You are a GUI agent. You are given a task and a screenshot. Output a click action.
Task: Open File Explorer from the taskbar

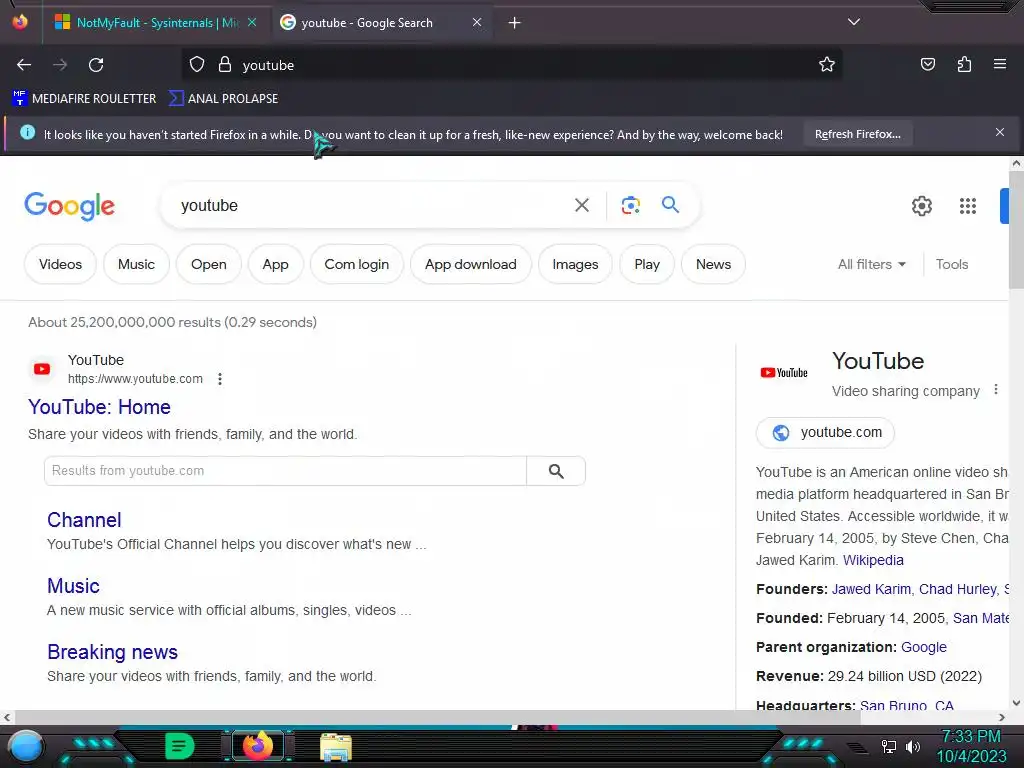click(x=336, y=746)
